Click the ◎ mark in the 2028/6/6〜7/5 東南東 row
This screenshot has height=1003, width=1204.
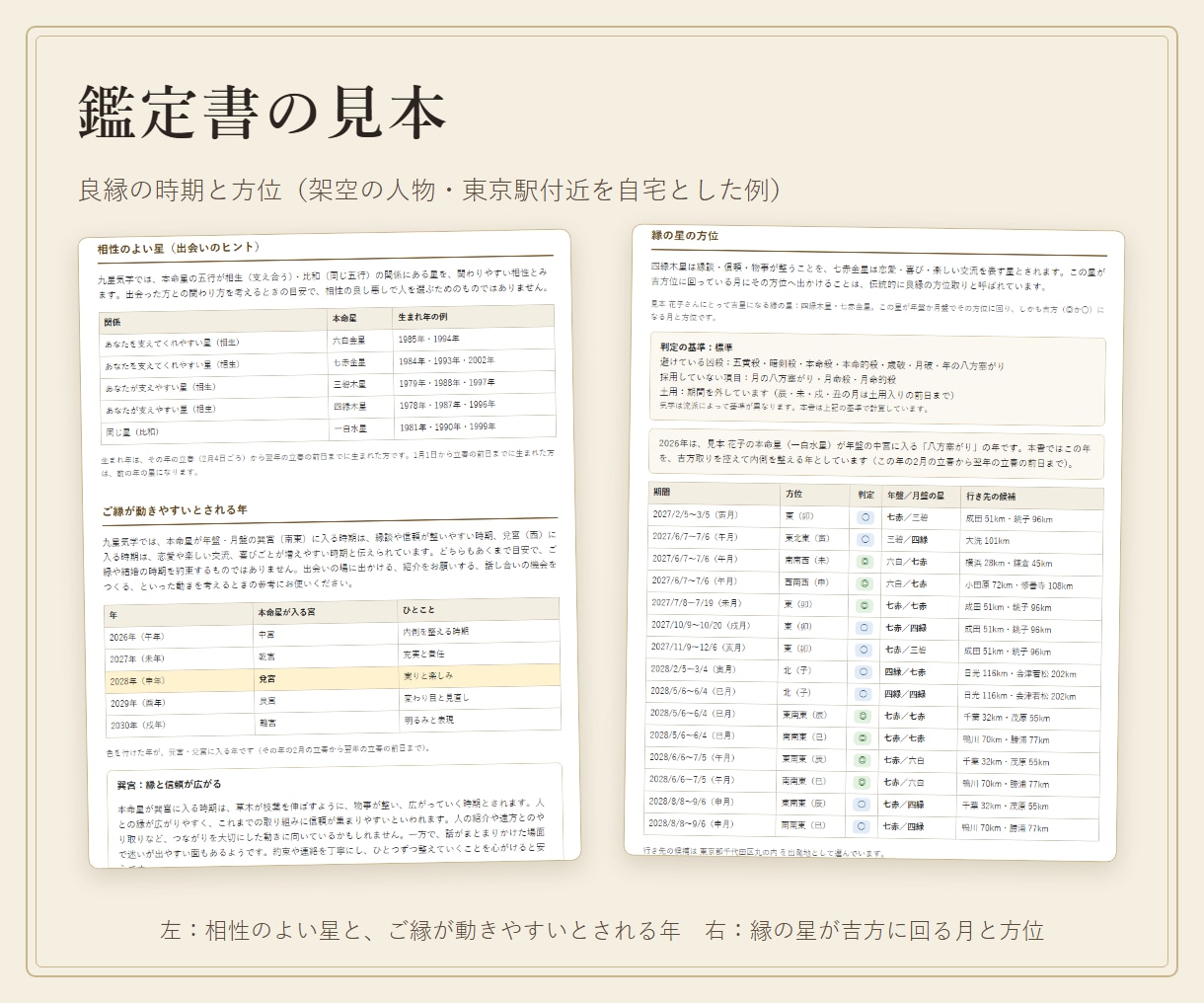coord(863,760)
